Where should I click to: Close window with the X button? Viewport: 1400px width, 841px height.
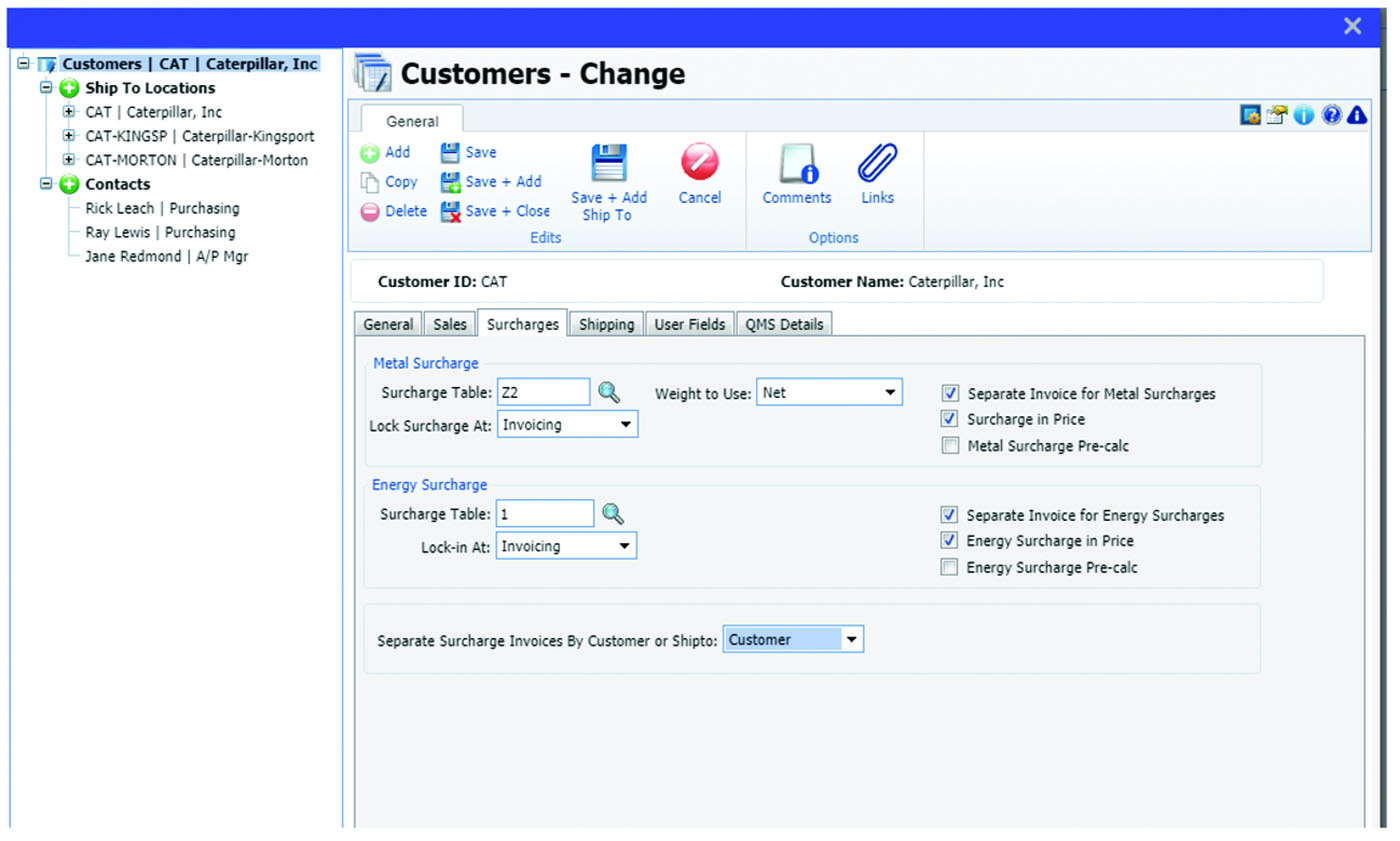1352,27
